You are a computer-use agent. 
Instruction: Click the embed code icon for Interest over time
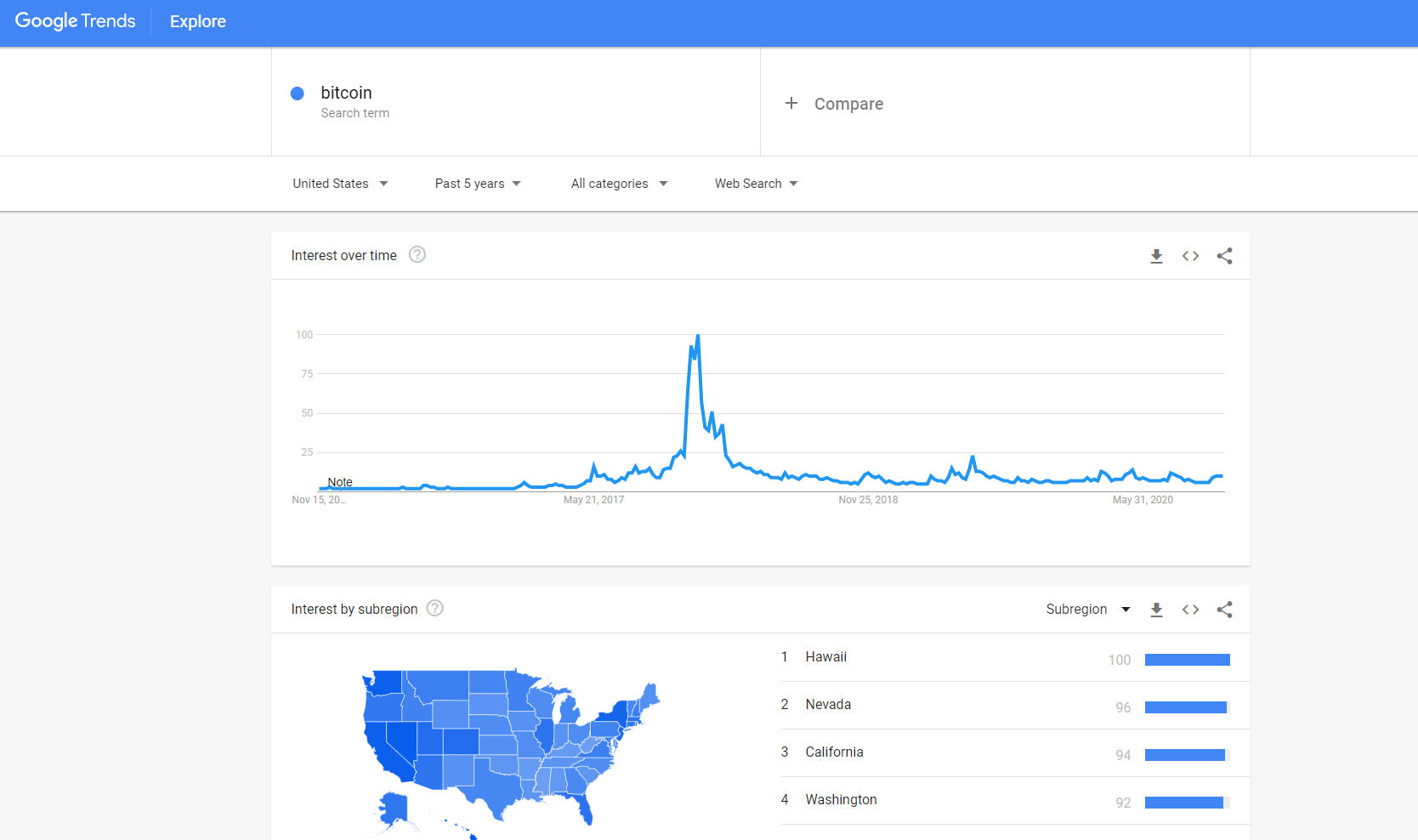(1190, 255)
